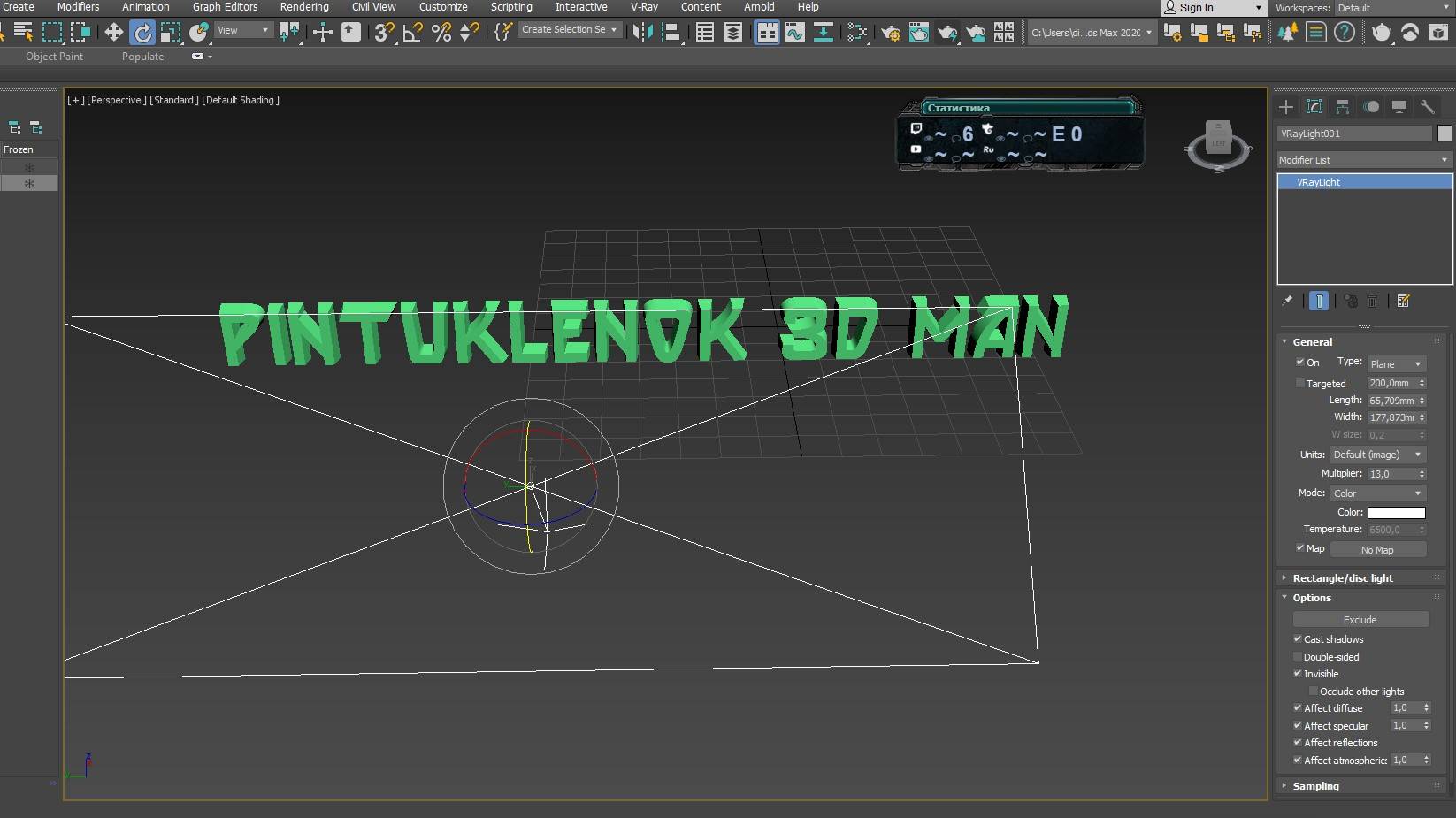
Task: Activate the Select and Rotate tool
Action: pos(142,33)
